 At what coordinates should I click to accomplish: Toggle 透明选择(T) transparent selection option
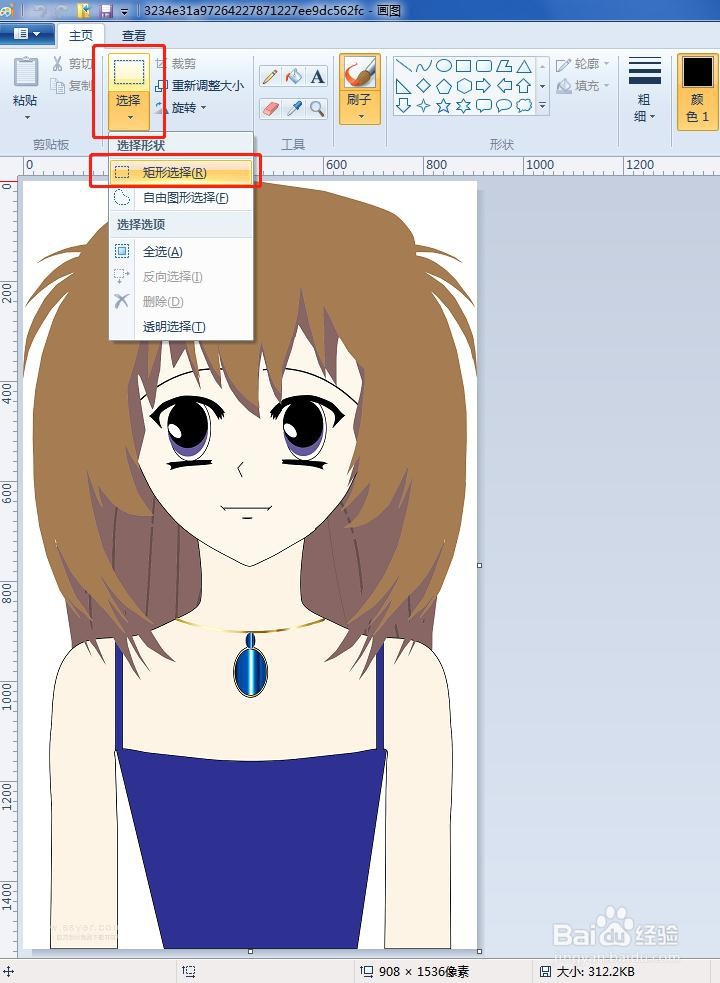coord(181,327)
